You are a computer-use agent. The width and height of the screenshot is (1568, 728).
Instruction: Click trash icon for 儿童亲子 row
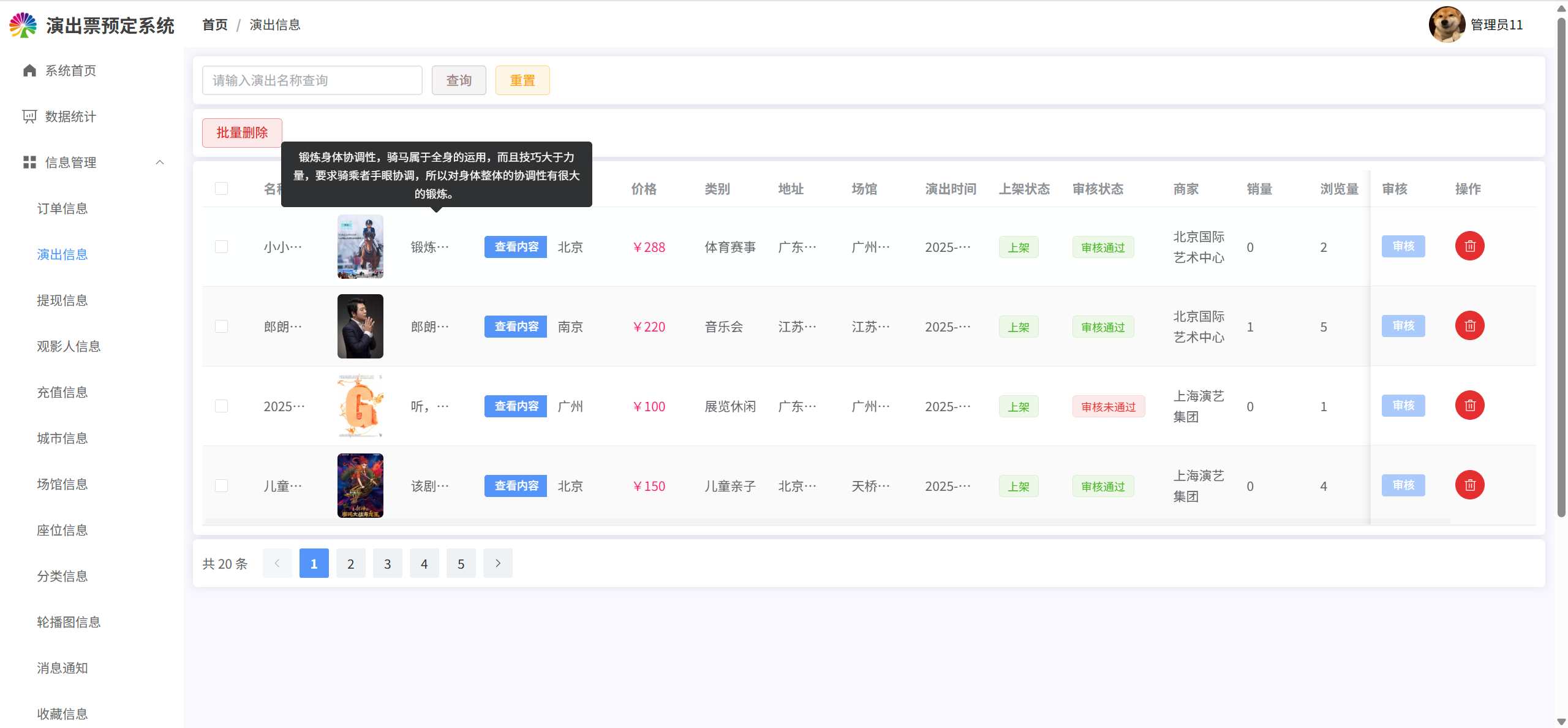click(1469, 485)
